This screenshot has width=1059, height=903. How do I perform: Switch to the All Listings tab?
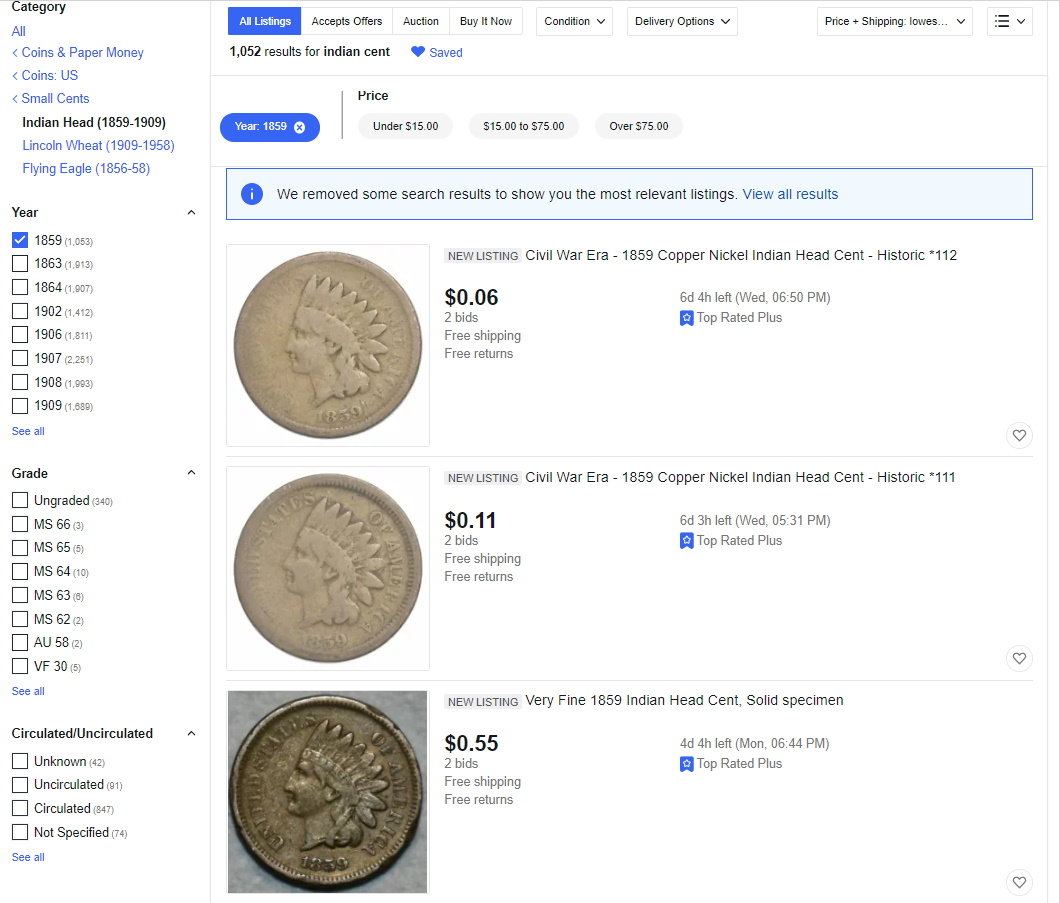[265, 22]
